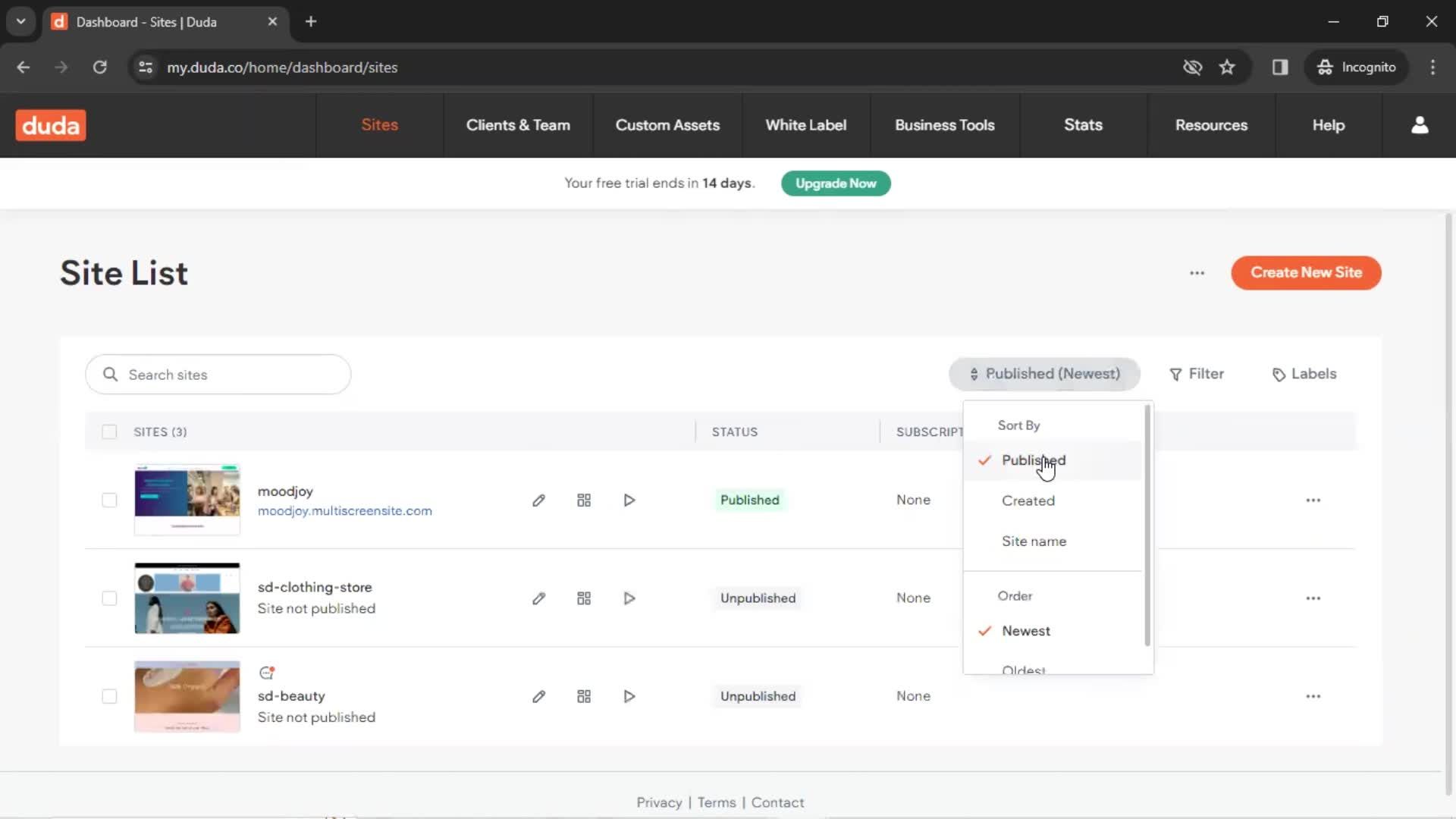Click the browser address bar URL
Screen dimensions: 1456x819
coord(282,67)
